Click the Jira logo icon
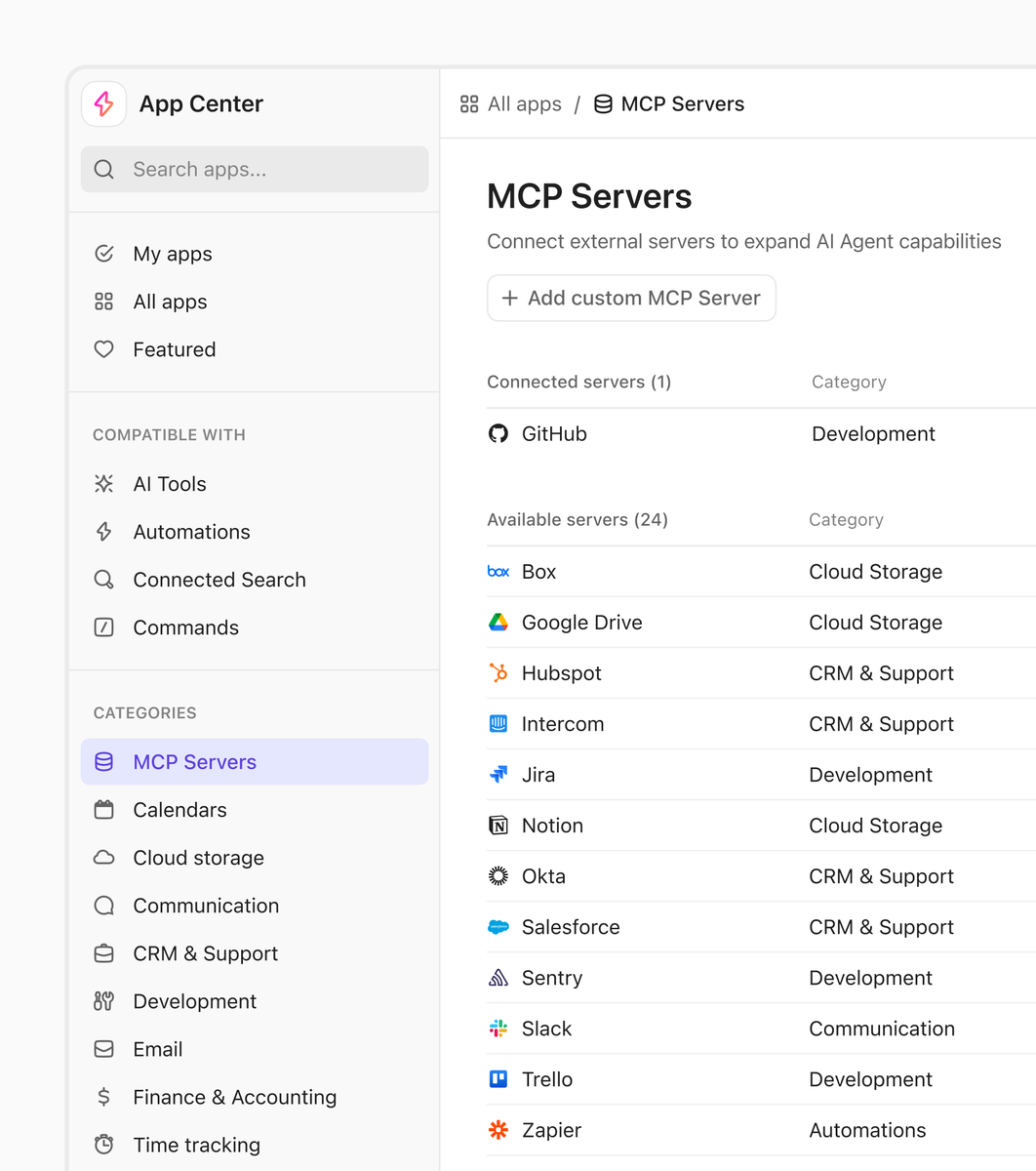 click(x=498, y=775)
